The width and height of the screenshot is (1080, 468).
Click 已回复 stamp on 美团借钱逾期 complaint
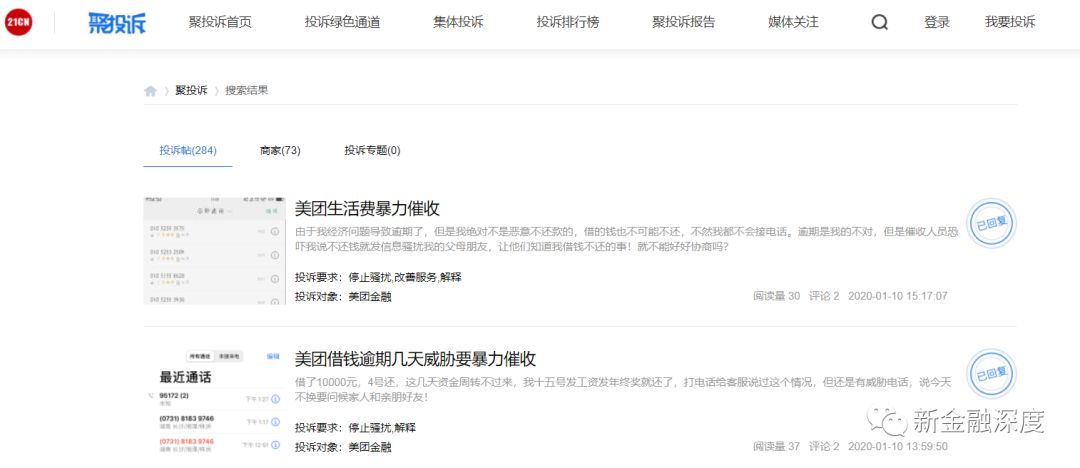click(991, 374)
